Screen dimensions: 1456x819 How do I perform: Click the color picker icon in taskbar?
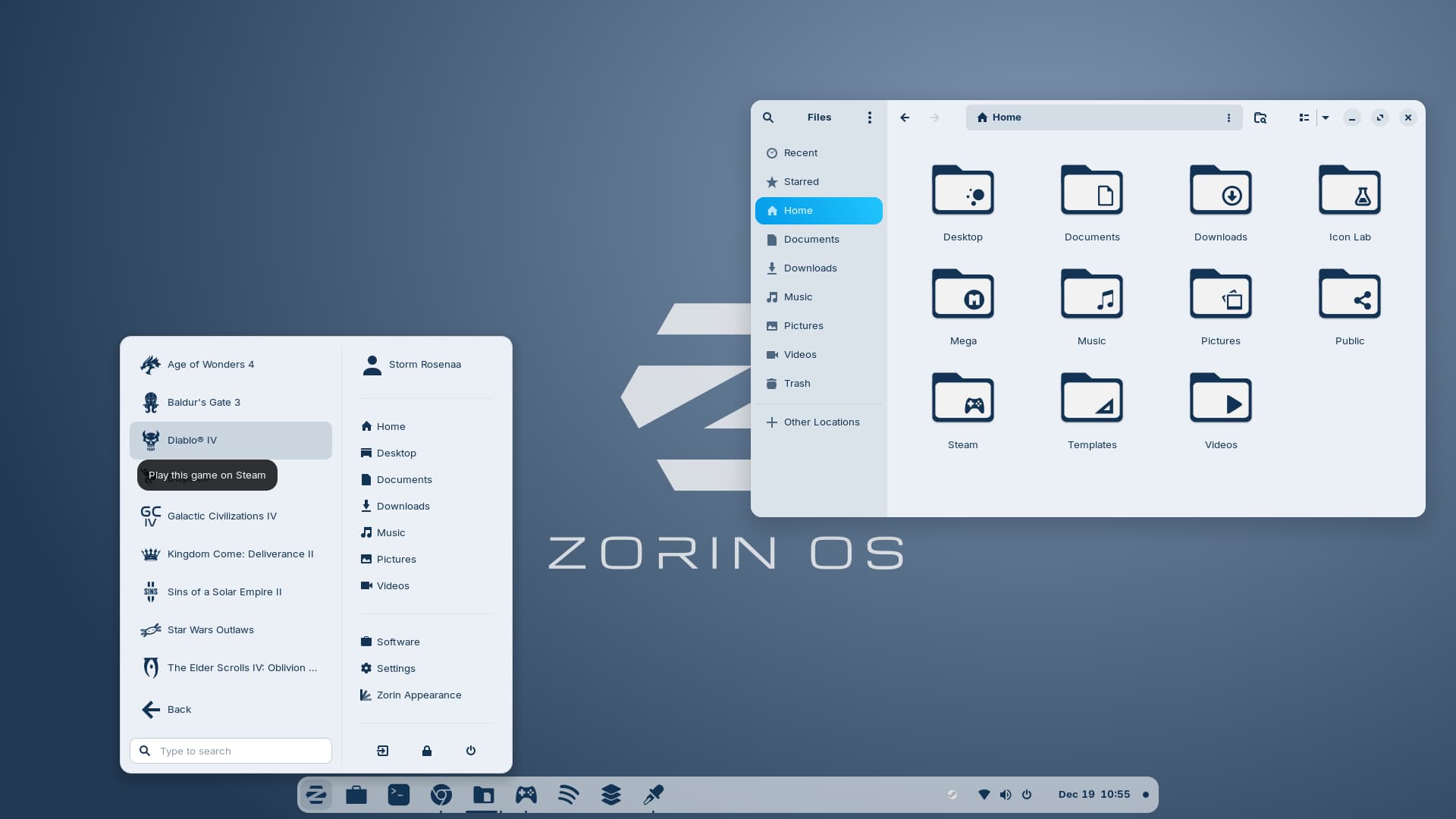653,795
